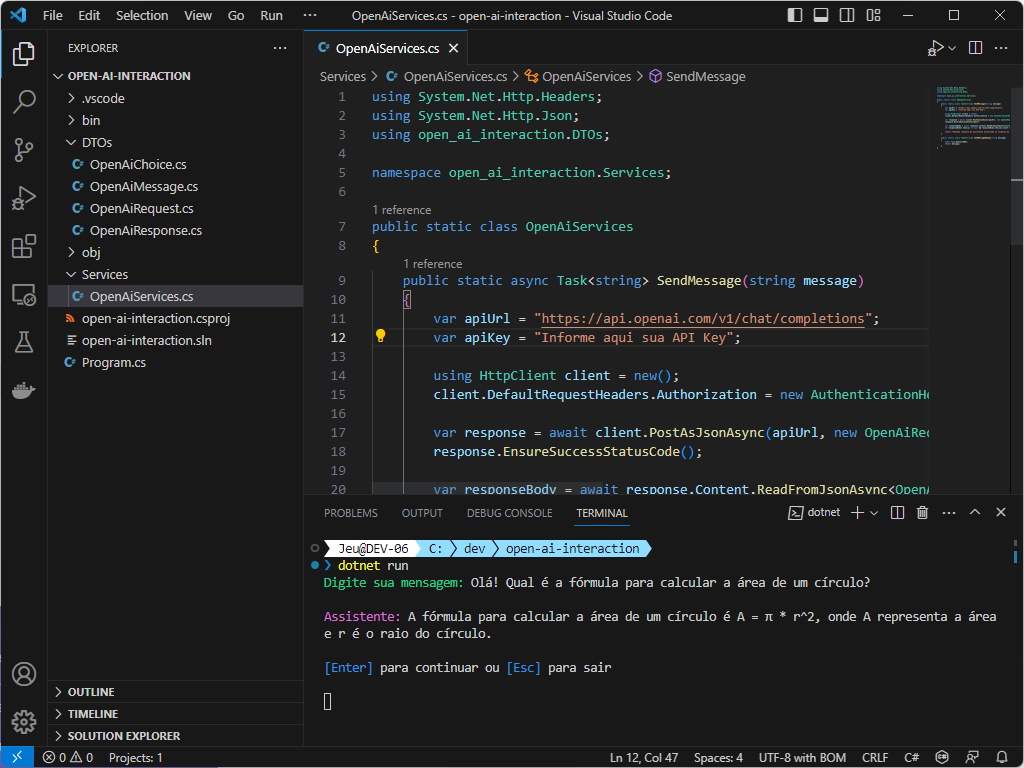Maximize the terminal panel with the chevron
1024x768 pixels.
(x=974, y=512)
